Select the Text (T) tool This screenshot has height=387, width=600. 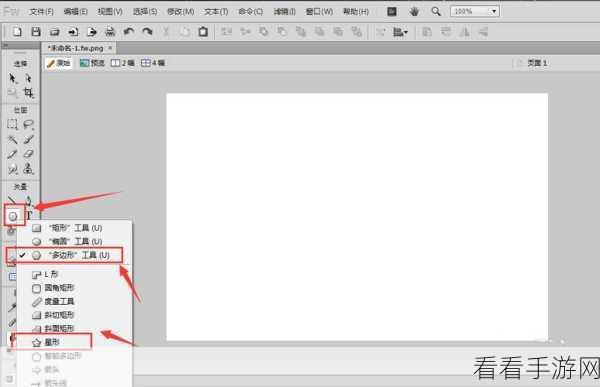(x=29, y=216)
